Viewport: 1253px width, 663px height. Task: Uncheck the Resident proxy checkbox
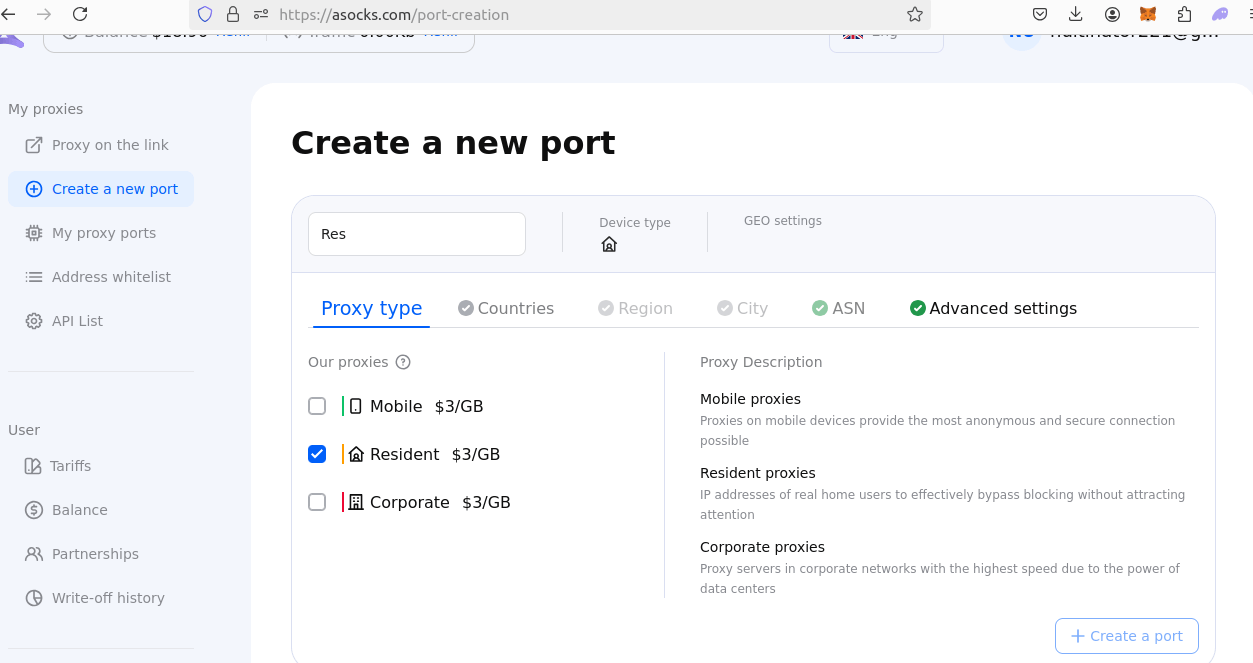[317, 454]
